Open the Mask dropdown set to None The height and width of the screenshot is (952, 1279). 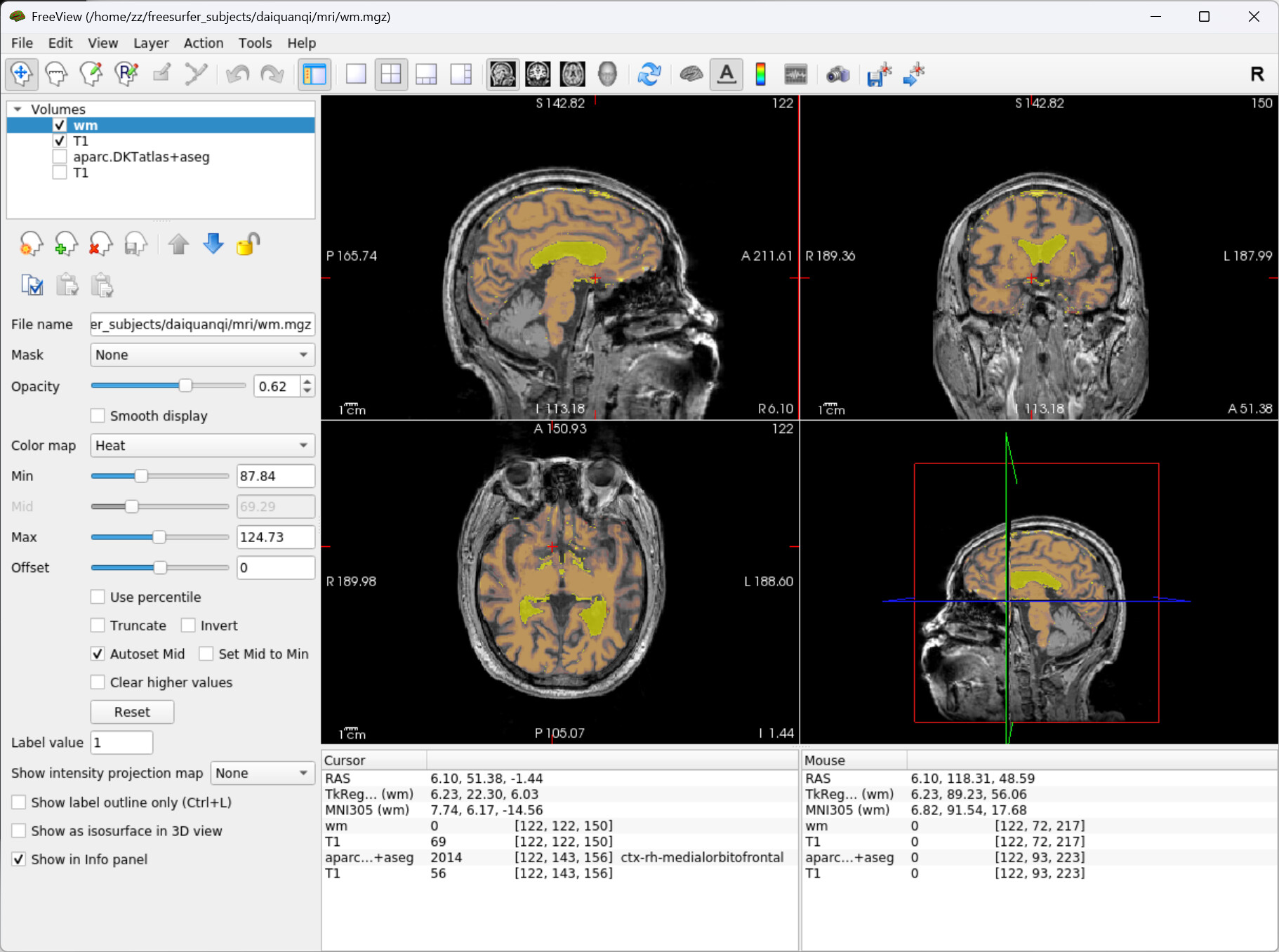(202, 355)
